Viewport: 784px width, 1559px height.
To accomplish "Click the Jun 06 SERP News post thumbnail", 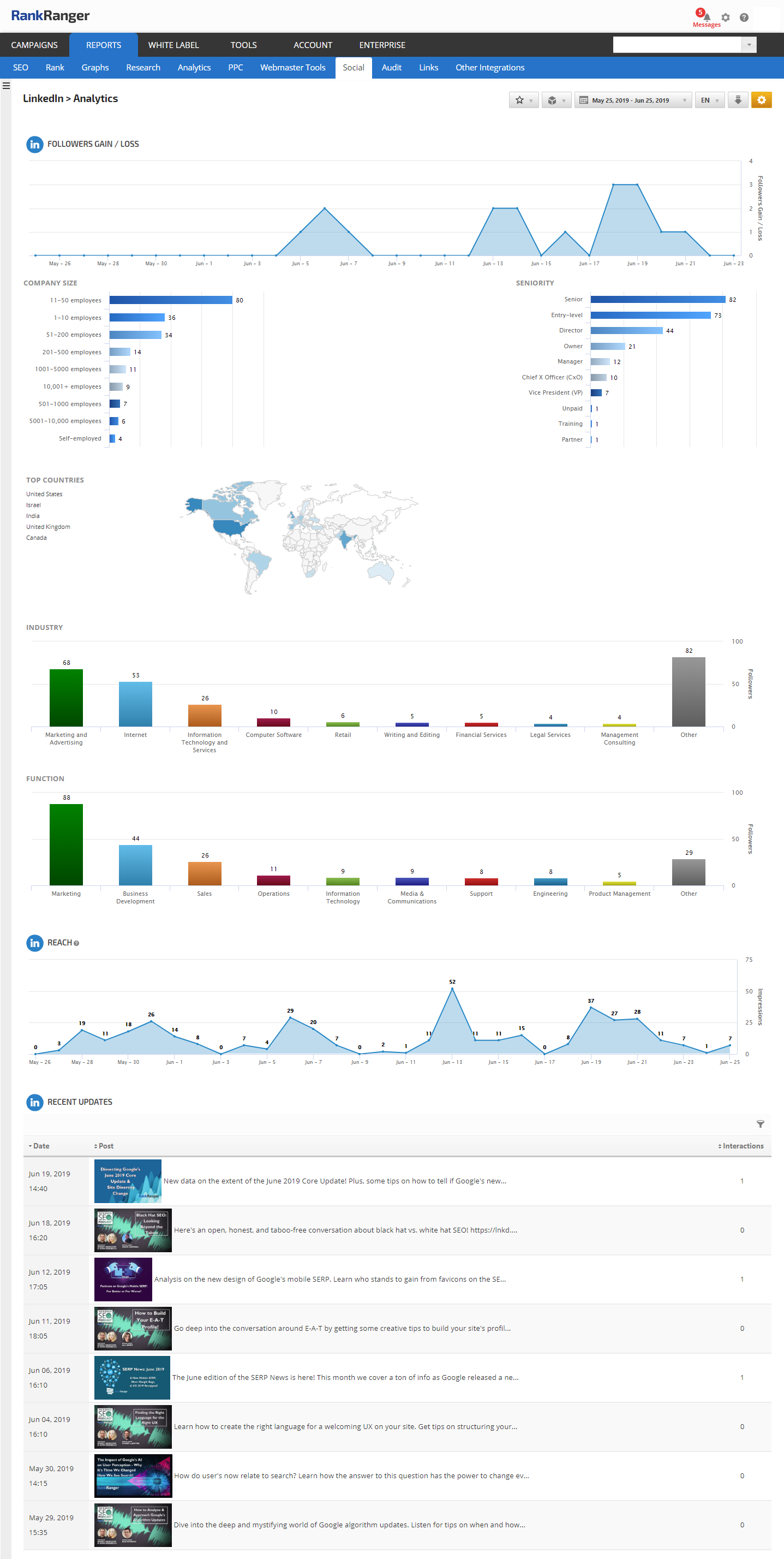I will (x=132, y=1377).
